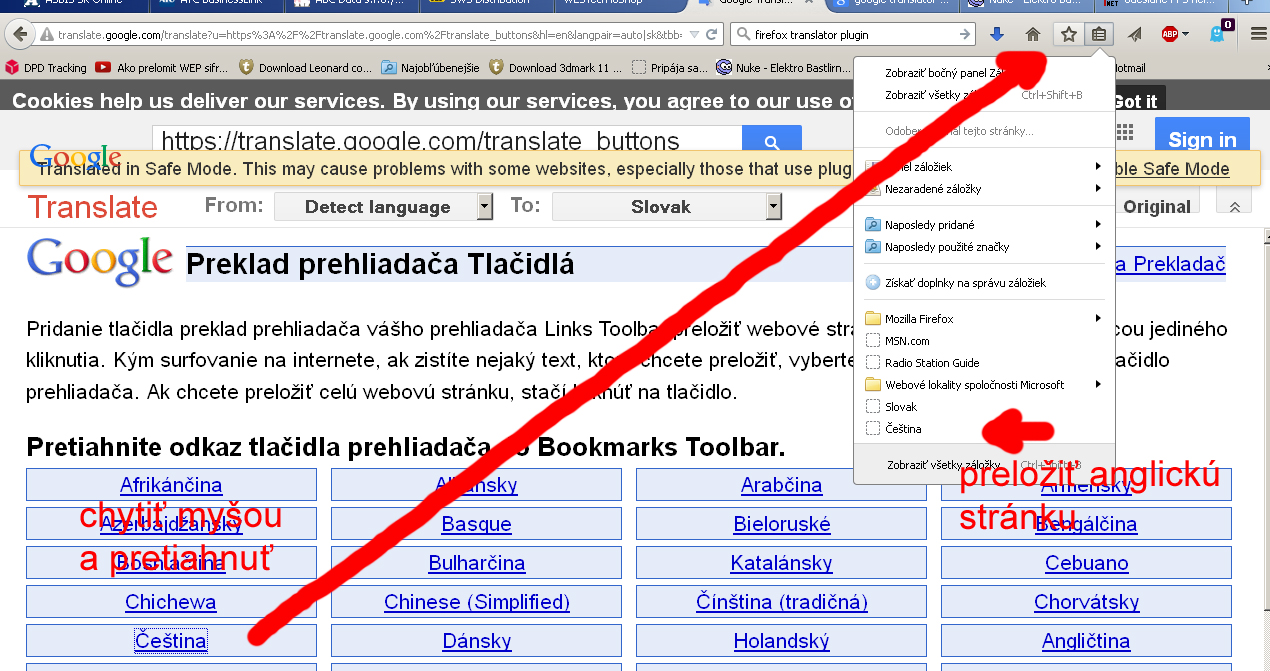Viewport: 1270px width, 671px height.
Task: Click the Afrikánčina language link
Action: click(171, 485)
